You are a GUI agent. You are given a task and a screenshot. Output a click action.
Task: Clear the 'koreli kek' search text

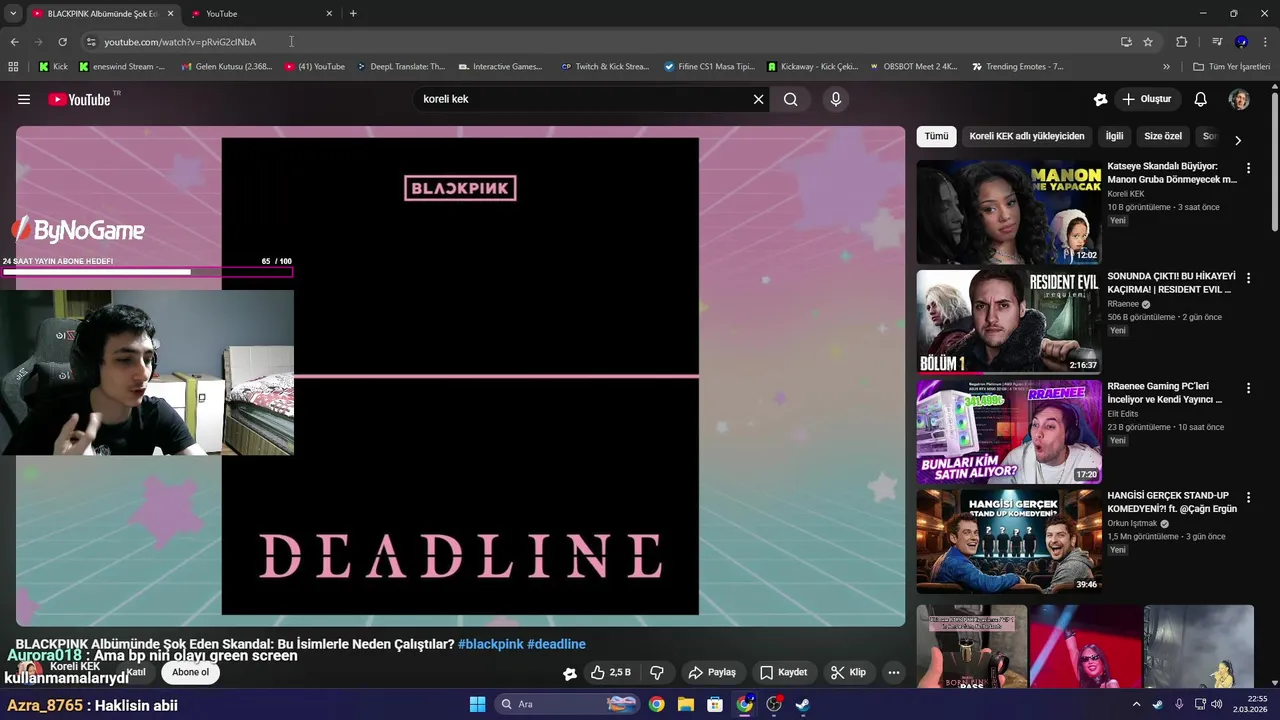click(758, 99)
